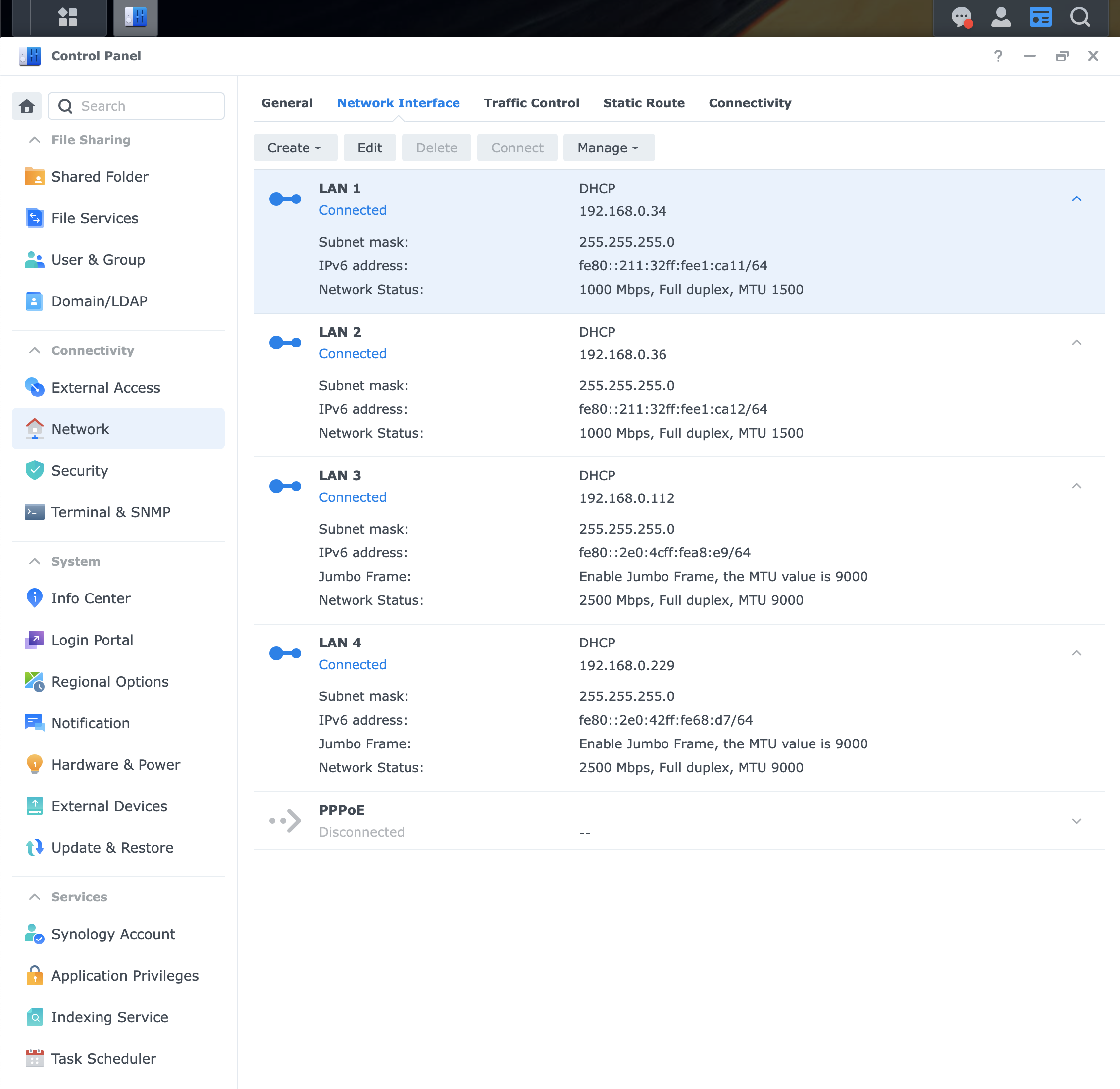The image size is (1120, 1089).
Task: Open Task Scheduler
Action: point(118,1059)
